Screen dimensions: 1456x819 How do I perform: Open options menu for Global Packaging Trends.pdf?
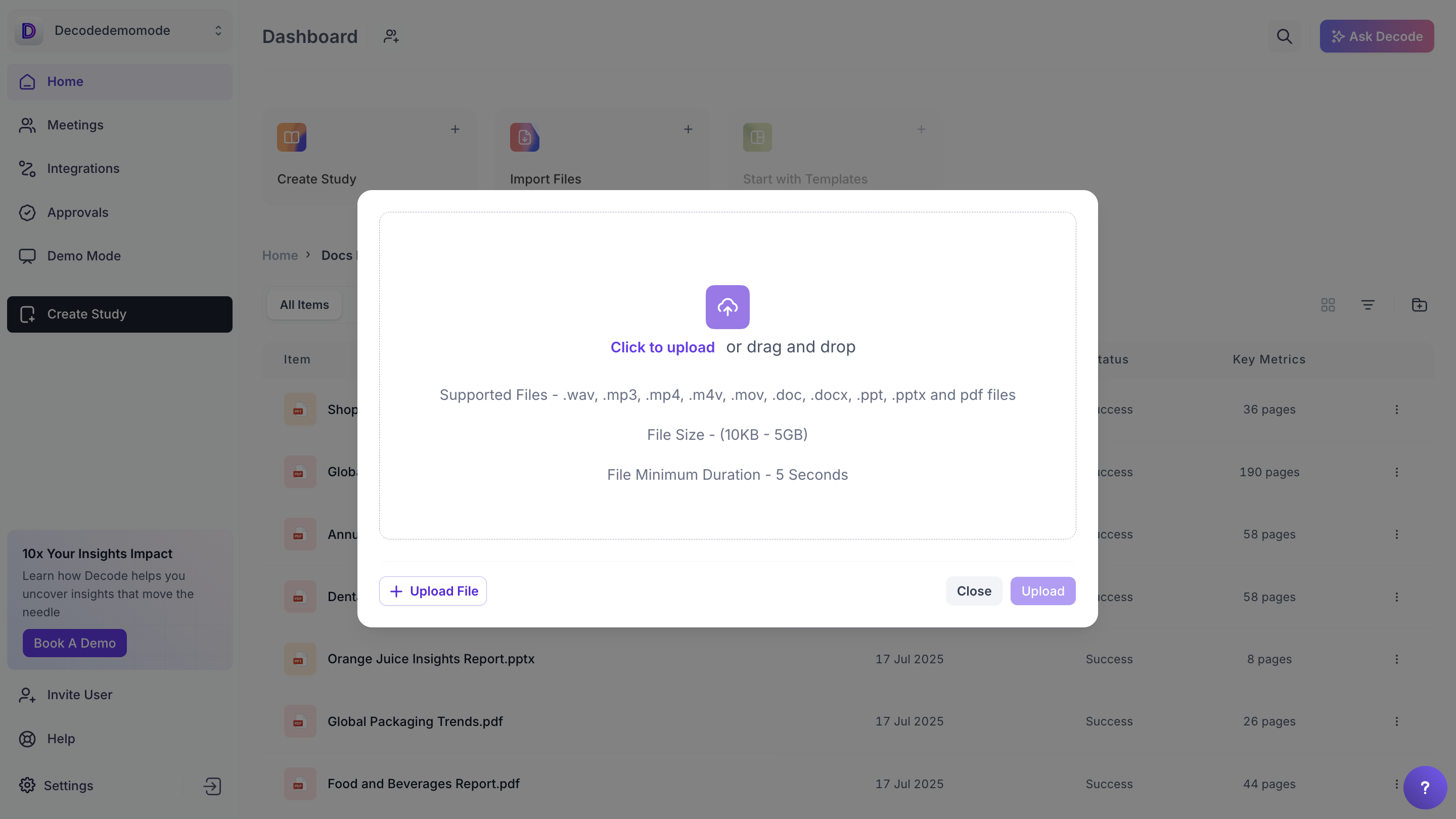(x=1396, y=721)
